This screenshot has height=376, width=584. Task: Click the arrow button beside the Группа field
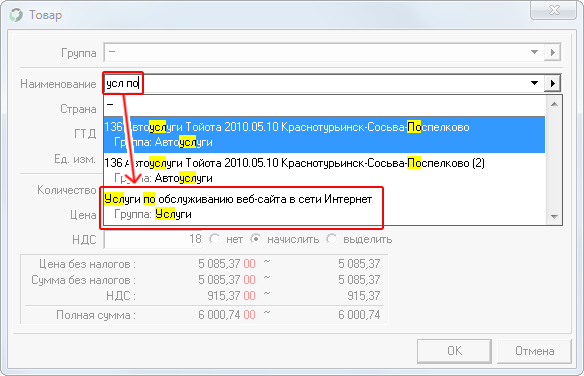[x=552, y=52]
